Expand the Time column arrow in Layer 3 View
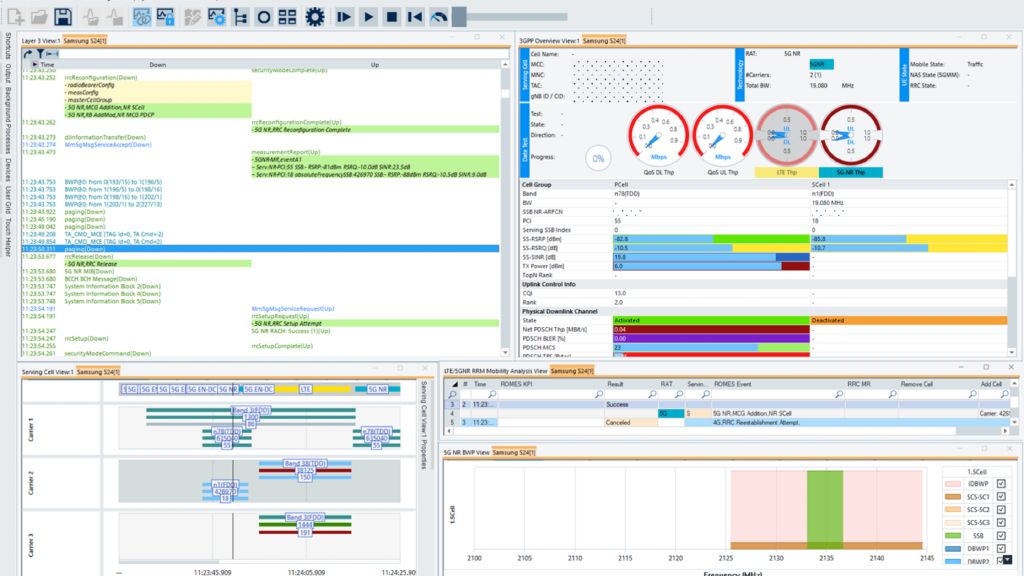This screenshot has width=1024, height=576. tap(35, 65)
